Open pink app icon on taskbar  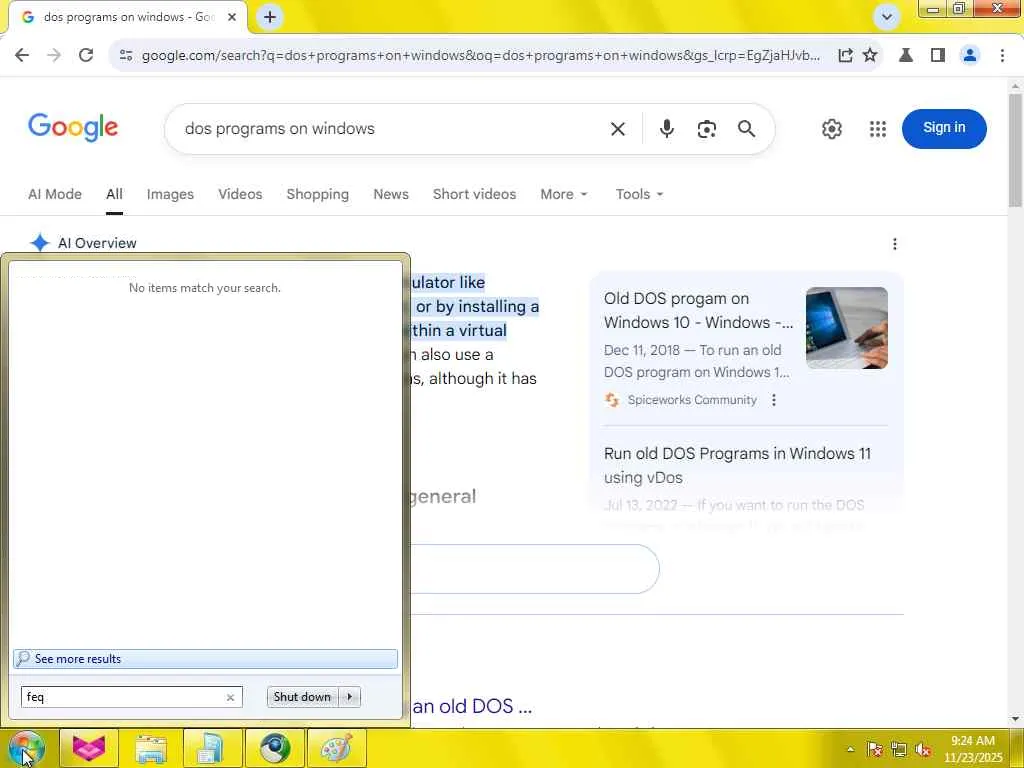tap(89, 748)
